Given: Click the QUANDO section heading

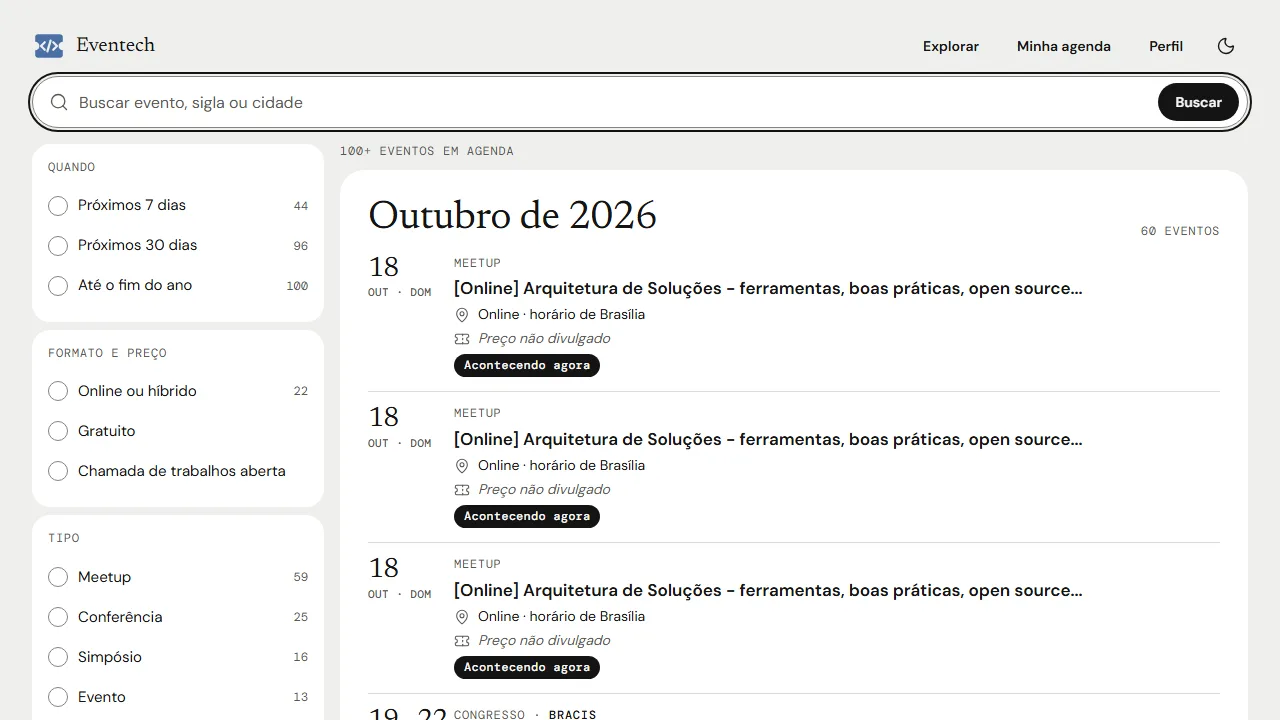Looking at the screenshot, I should pyautogui.click(x=72, y=167).
